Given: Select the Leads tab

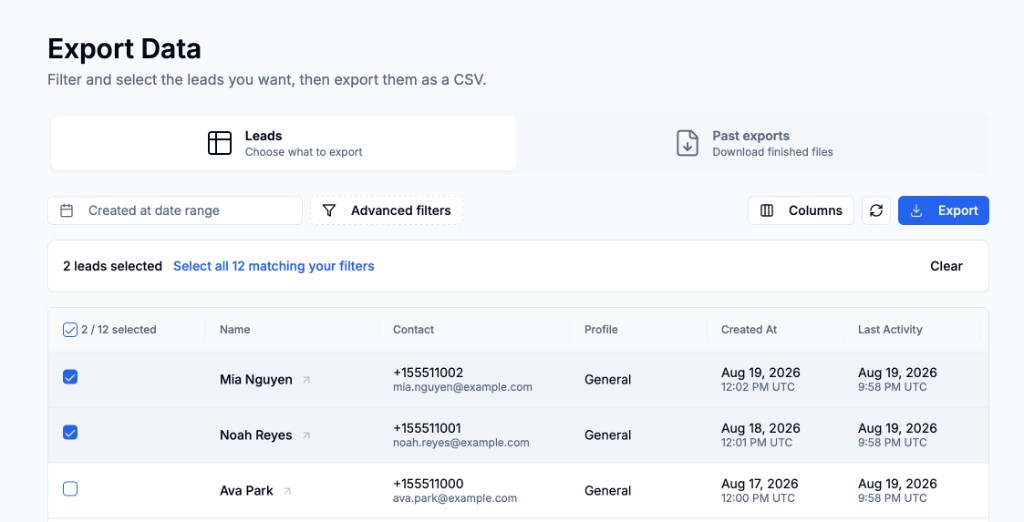Looking at the screenshot, I should (283, 143).
